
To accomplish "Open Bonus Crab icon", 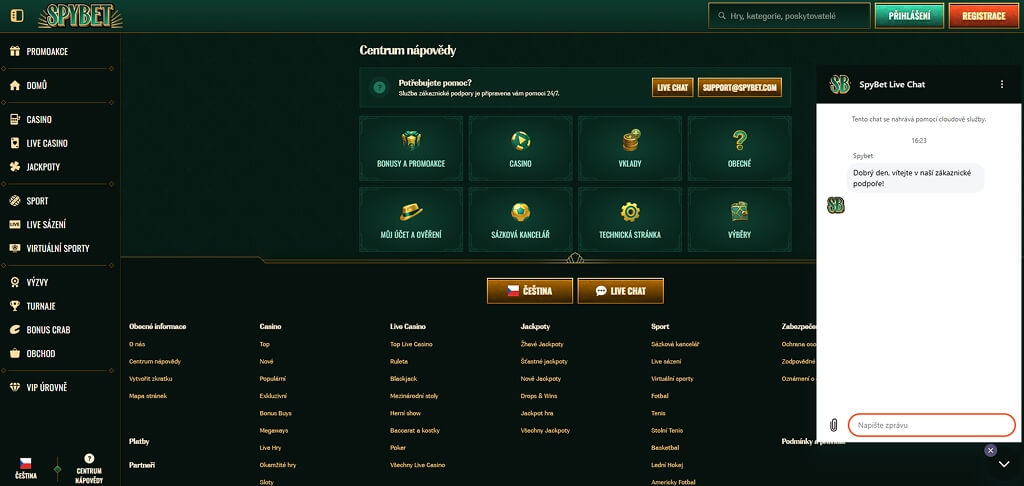I will (15, 330).
